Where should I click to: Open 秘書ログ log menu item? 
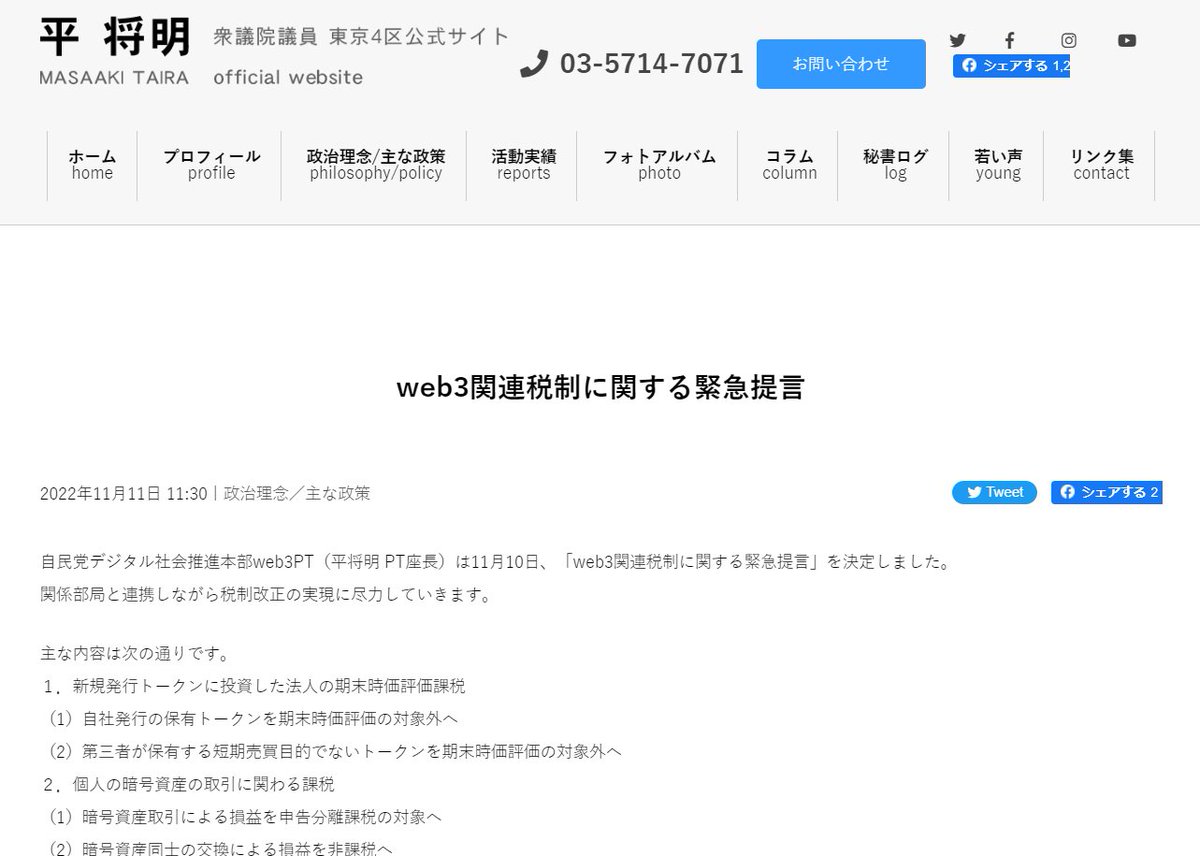coord(895,165)
